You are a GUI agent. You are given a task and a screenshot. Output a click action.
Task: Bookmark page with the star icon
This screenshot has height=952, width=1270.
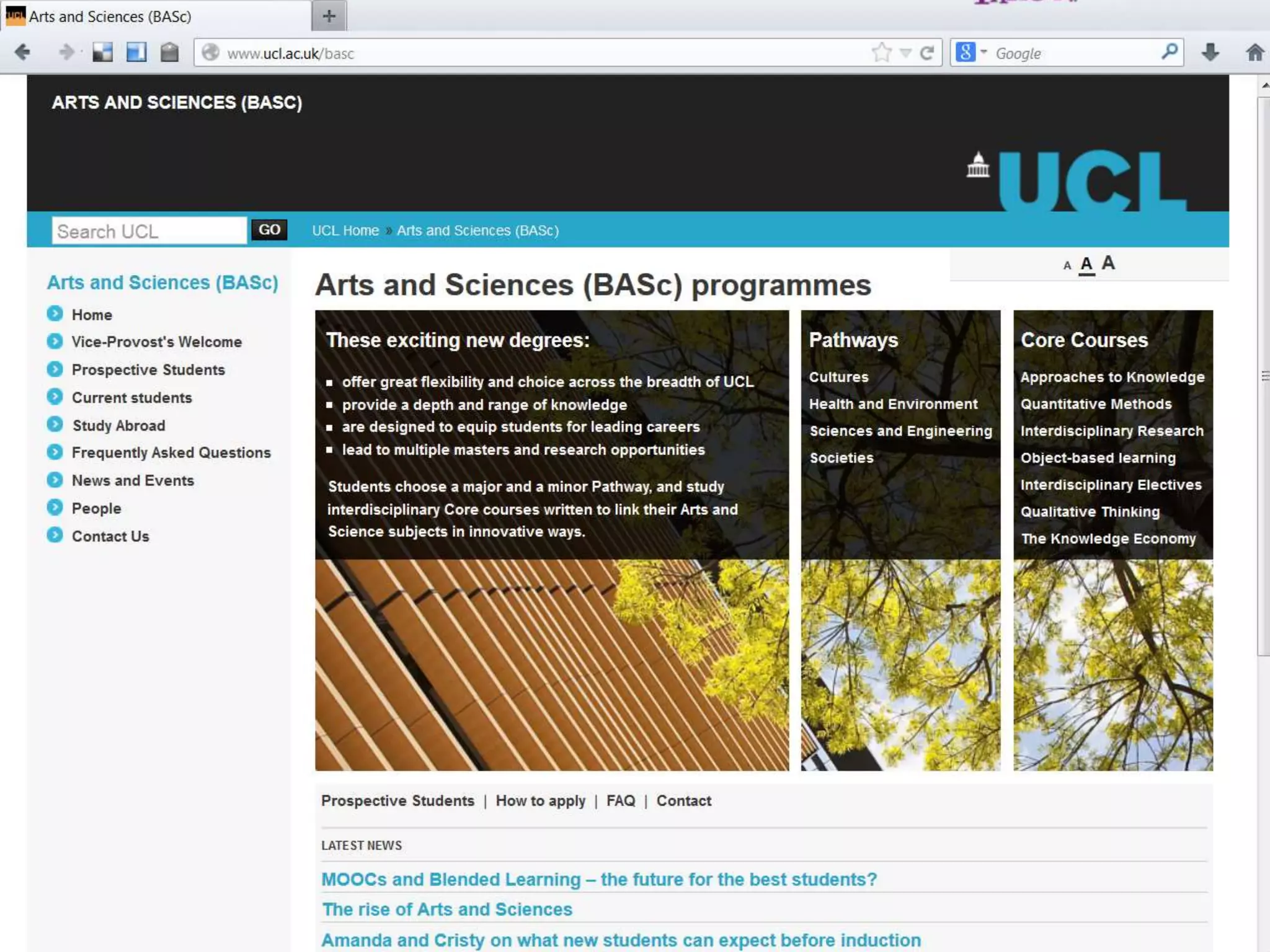click(x=881, y=53)
